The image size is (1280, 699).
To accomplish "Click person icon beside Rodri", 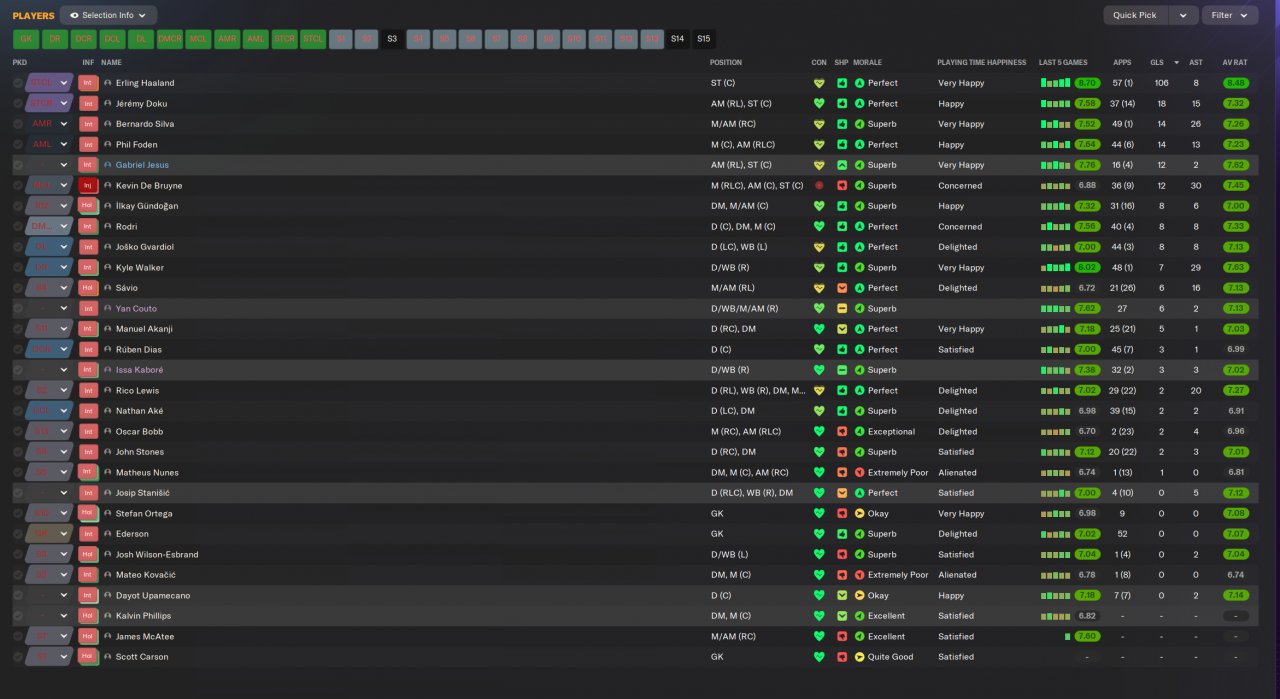I will 108,226.
